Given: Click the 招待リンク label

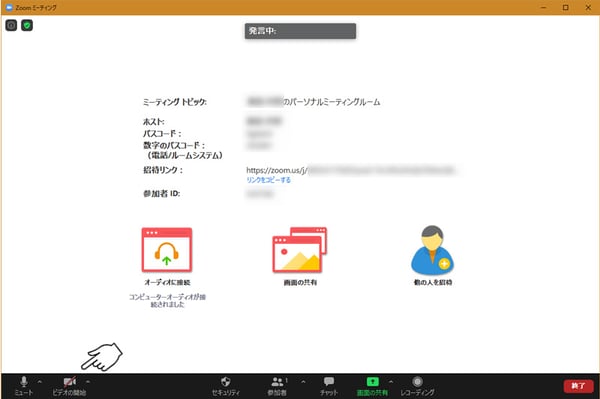Looking at the screenshot, I should point(163,170).
